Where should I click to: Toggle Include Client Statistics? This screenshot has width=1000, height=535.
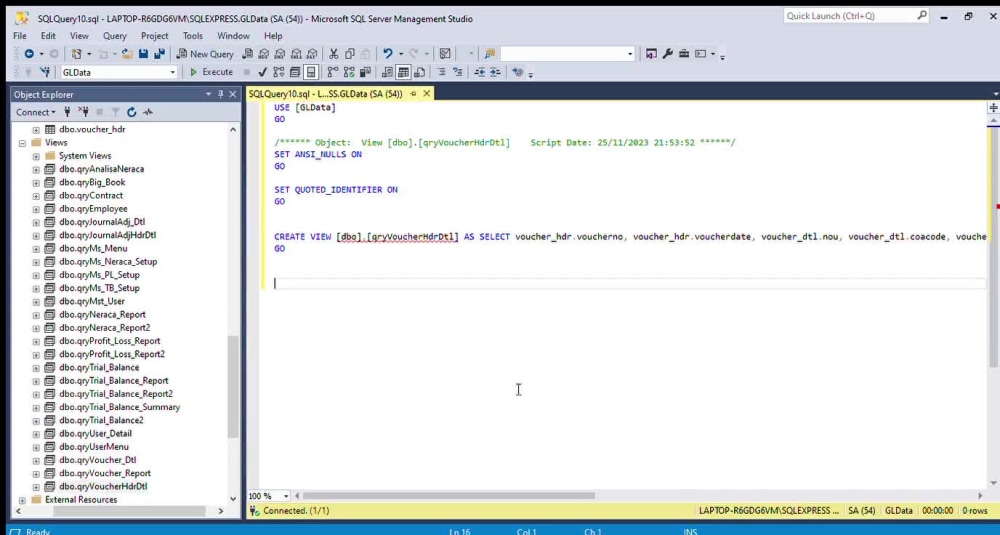click(365, 72)
